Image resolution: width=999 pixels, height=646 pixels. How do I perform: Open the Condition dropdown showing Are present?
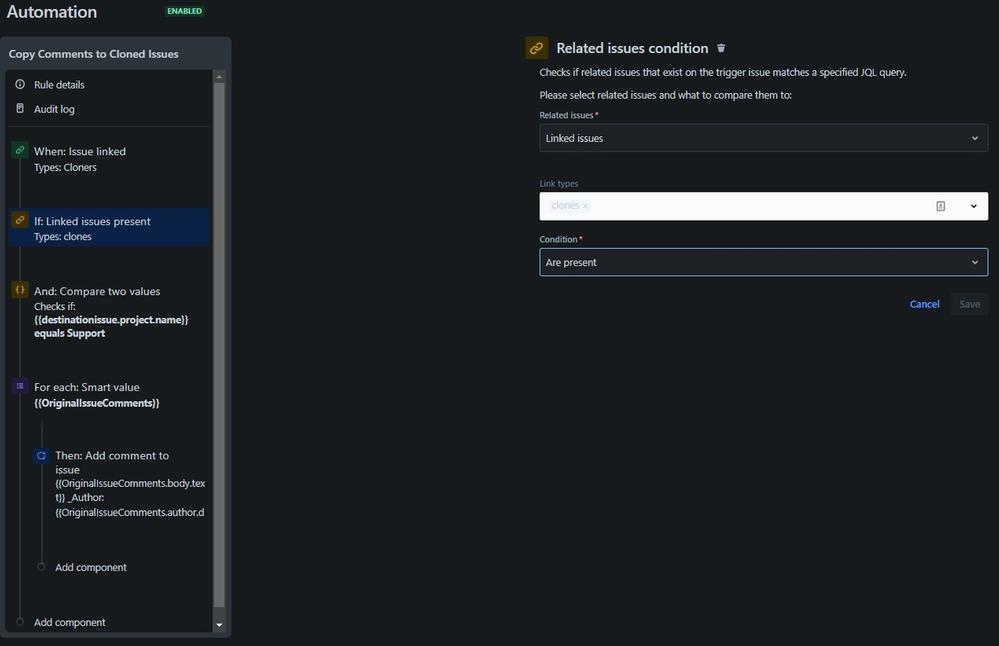click(763, 262)
